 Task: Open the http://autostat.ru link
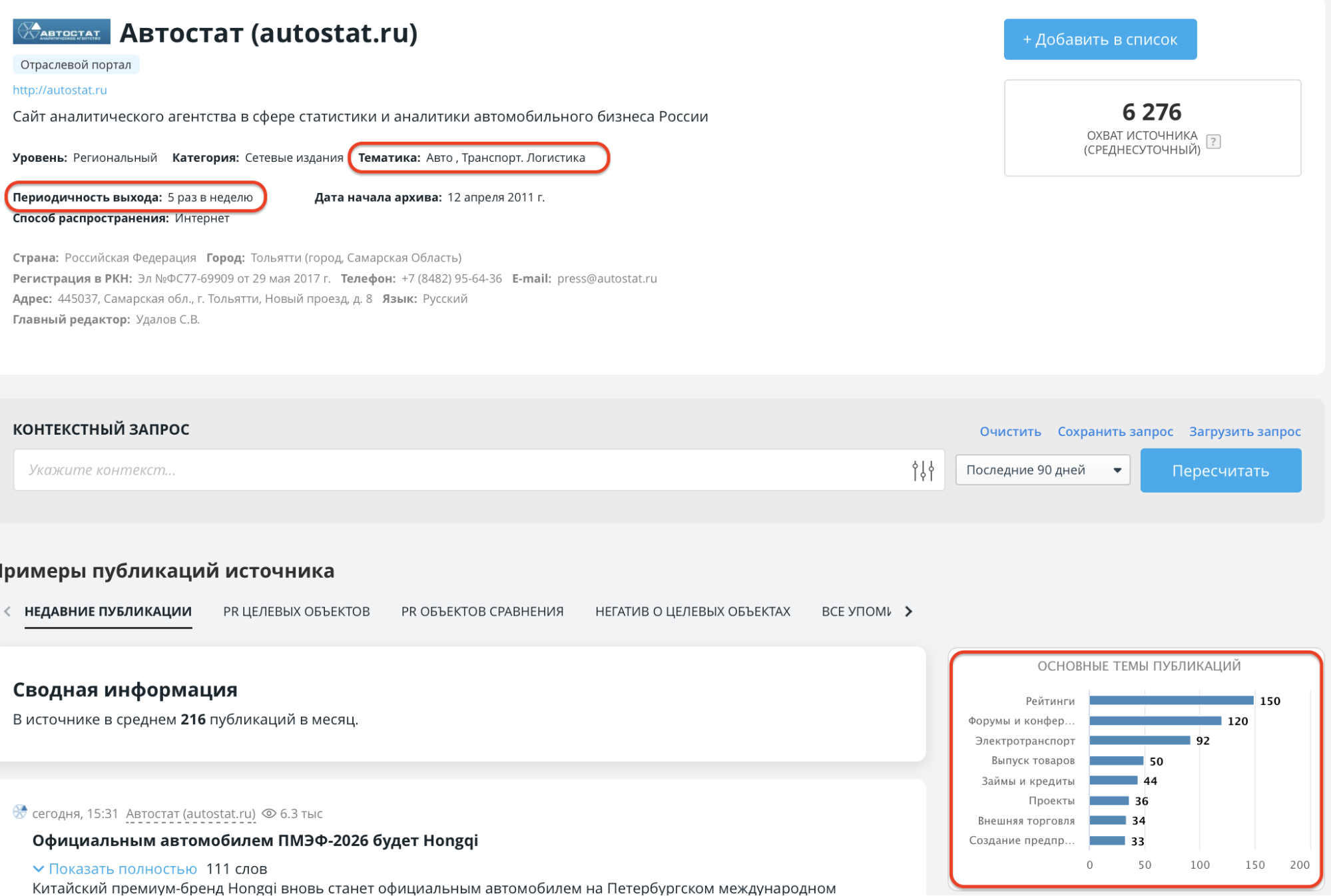click(60, 90)
